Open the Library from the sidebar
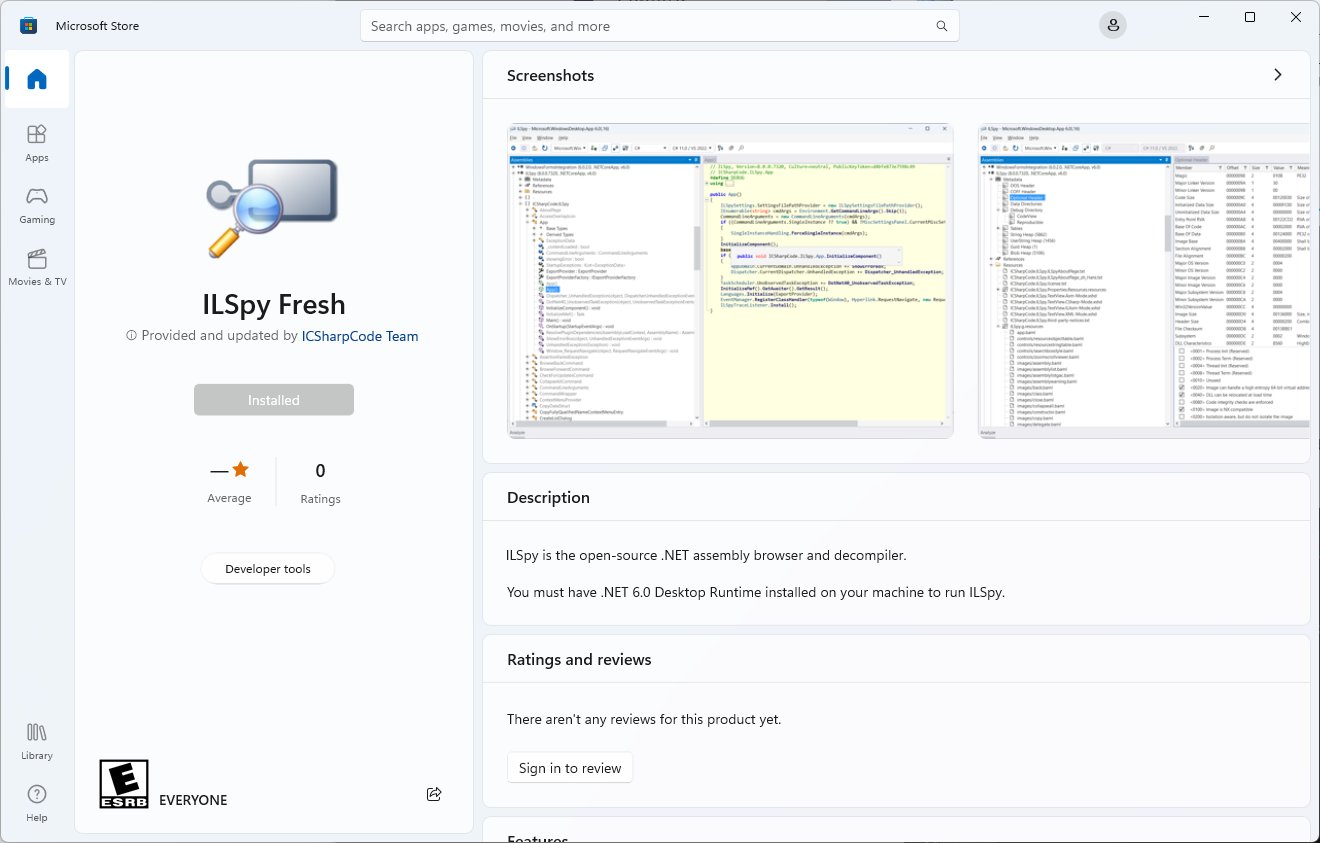The height and width of the screenshot is (843, 1320). tap(36, 740)
